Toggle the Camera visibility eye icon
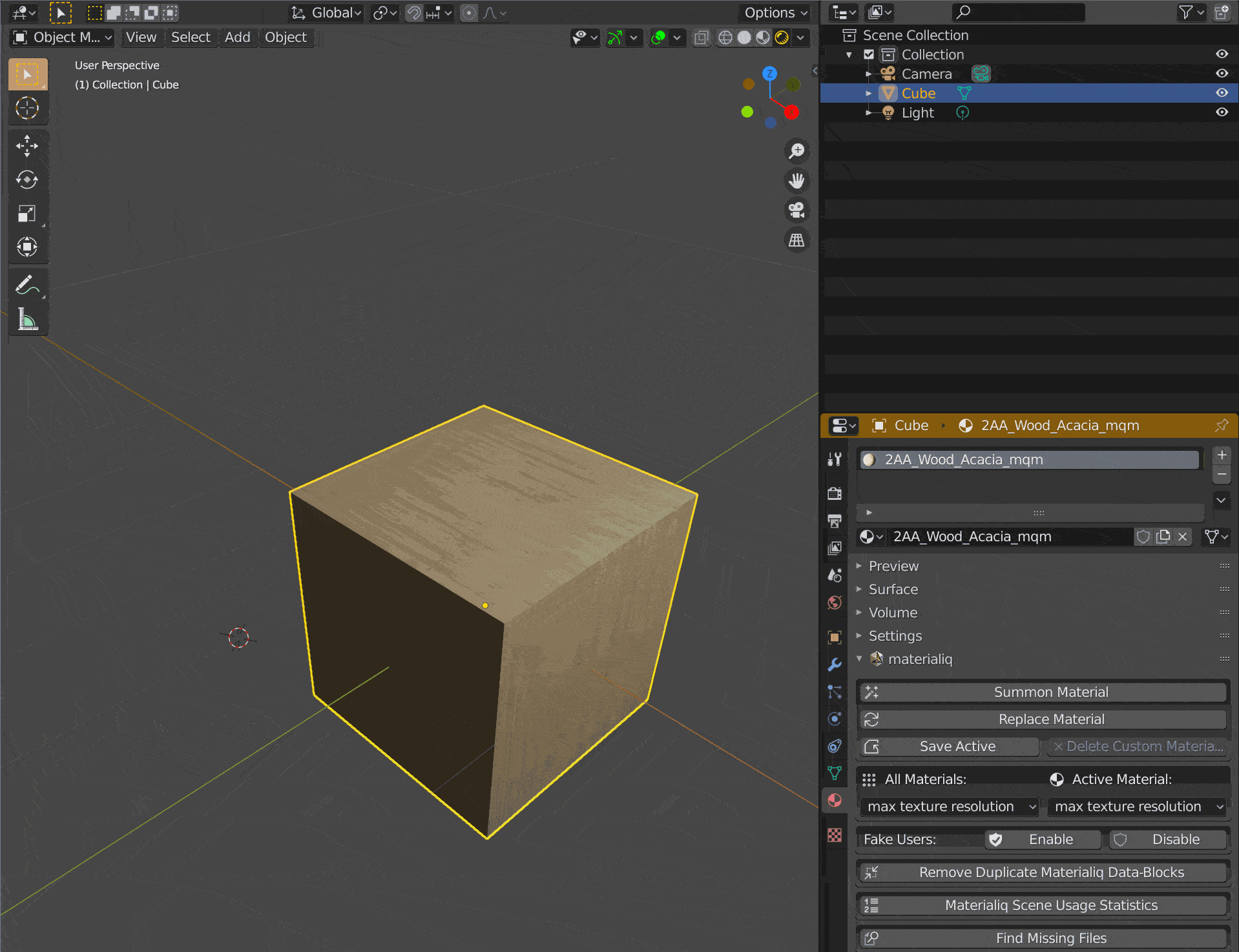 pos(1222,73)
